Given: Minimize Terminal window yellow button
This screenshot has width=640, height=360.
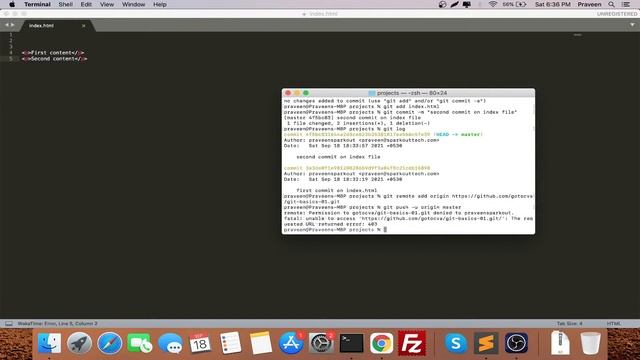Looking at the screenshot, I should point(297,93).
